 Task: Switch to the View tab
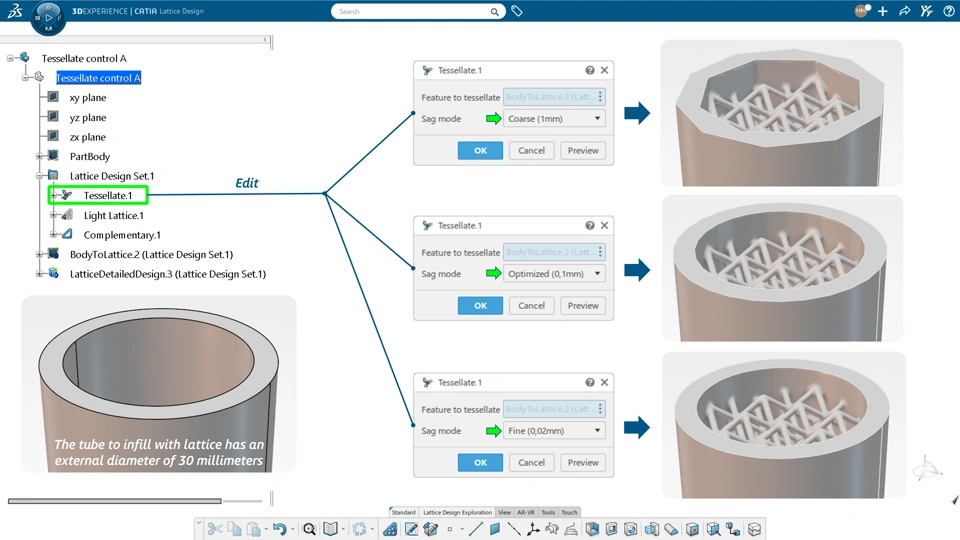(504, 512)
